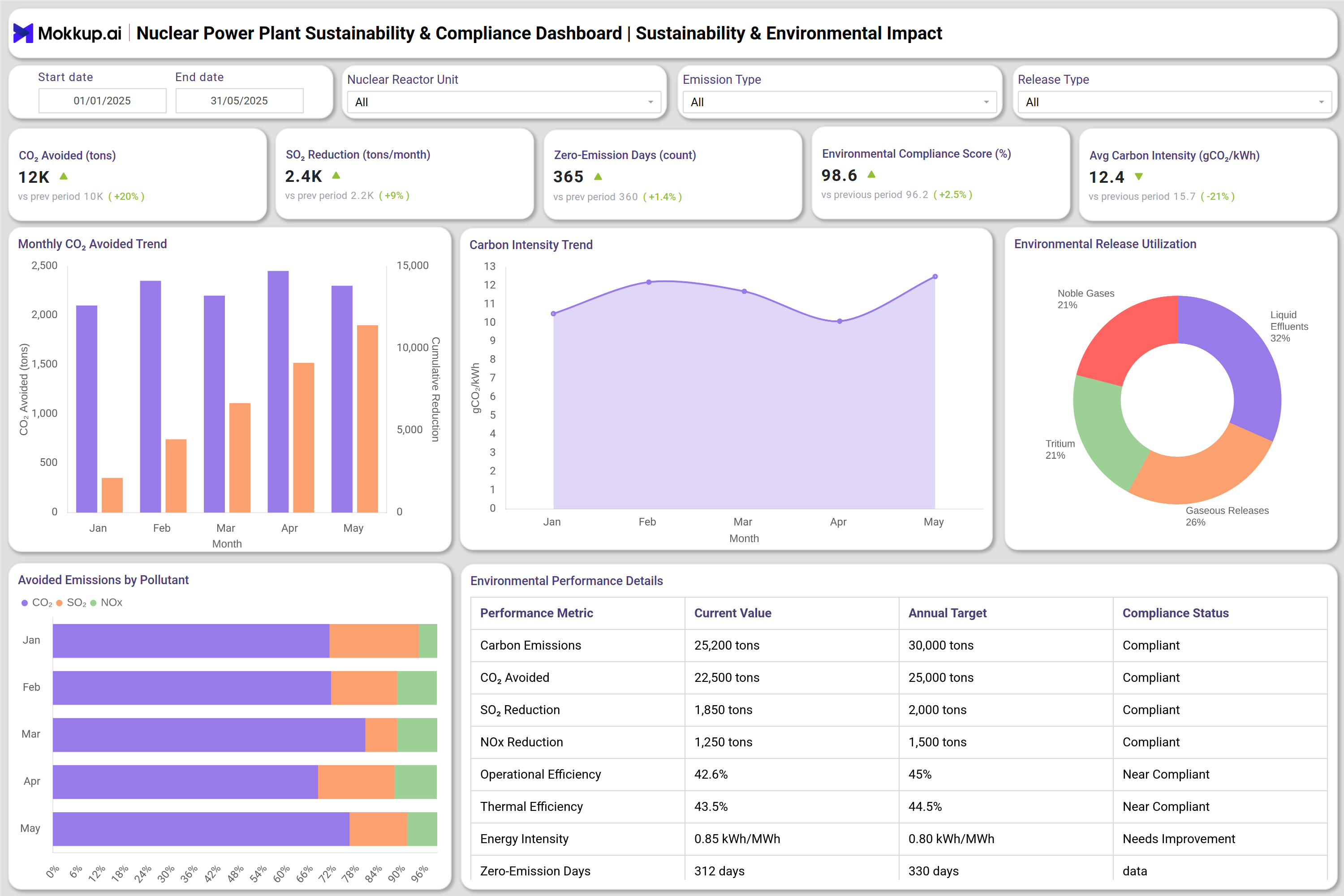The image size is (1344, 896).
Task: Sort by Compliance Status column header
Action: click(x=1176, y=613)
